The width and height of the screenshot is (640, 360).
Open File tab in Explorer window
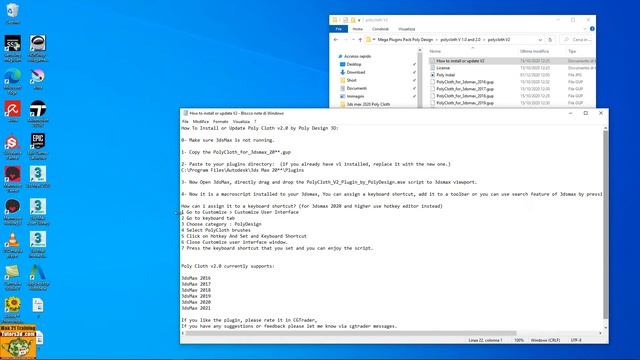339,29
